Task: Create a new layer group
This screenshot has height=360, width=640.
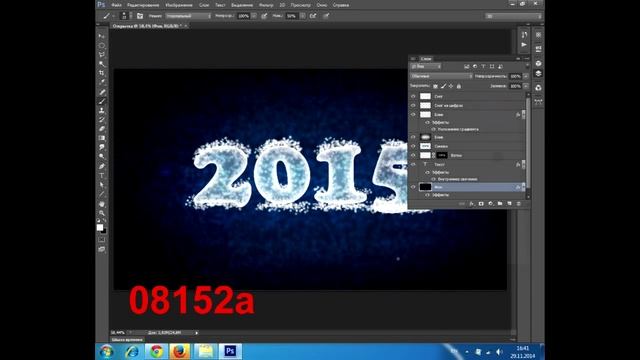Action: click(500, 203)
